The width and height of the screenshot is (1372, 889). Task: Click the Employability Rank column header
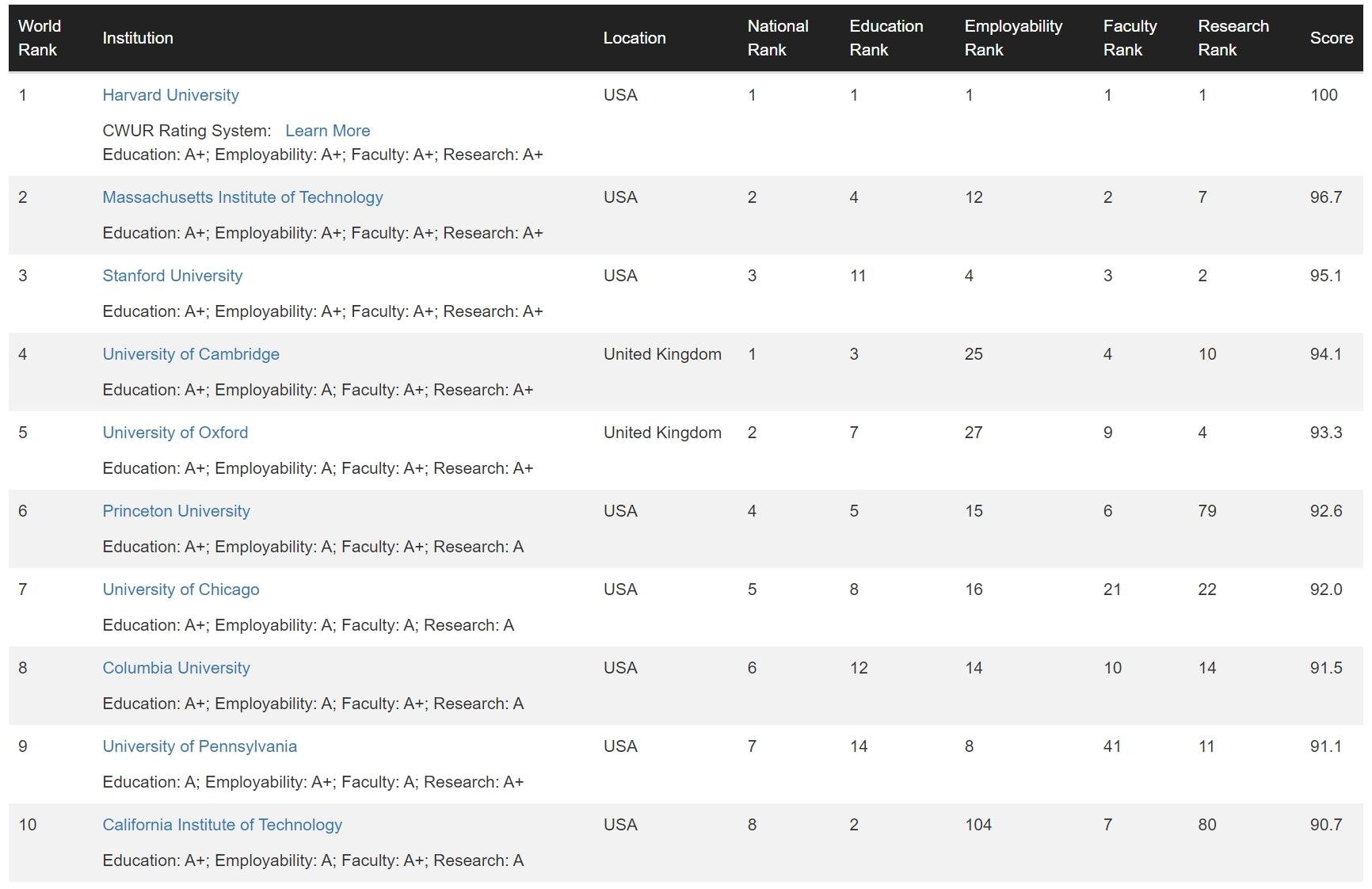tap(1013, 38)
